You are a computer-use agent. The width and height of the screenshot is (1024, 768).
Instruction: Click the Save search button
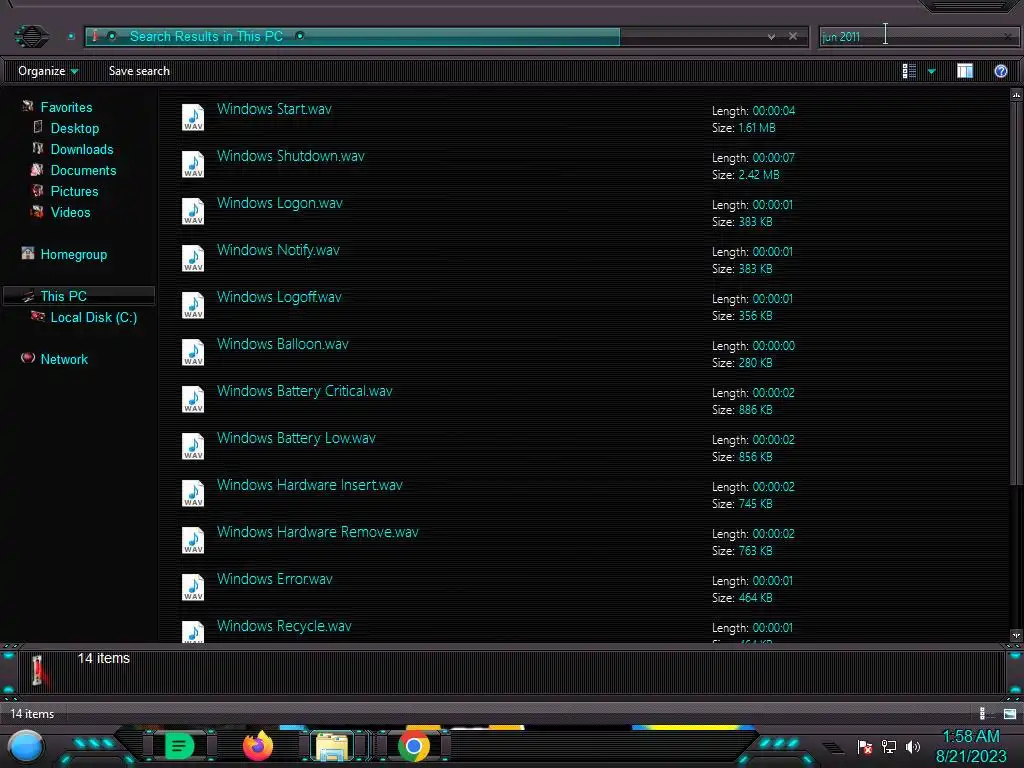tap(139, 71)
